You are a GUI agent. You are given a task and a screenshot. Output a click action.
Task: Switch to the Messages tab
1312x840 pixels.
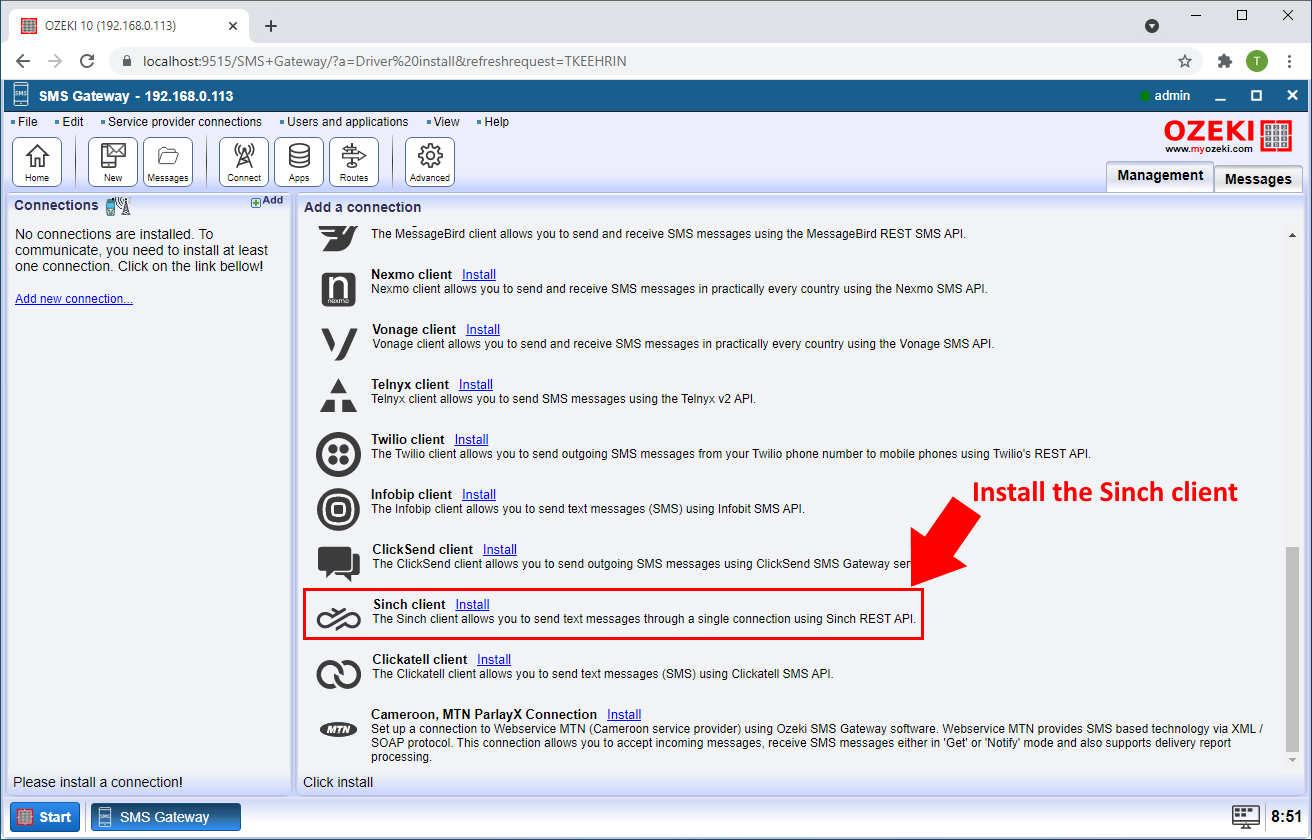tap(1258, 179)
